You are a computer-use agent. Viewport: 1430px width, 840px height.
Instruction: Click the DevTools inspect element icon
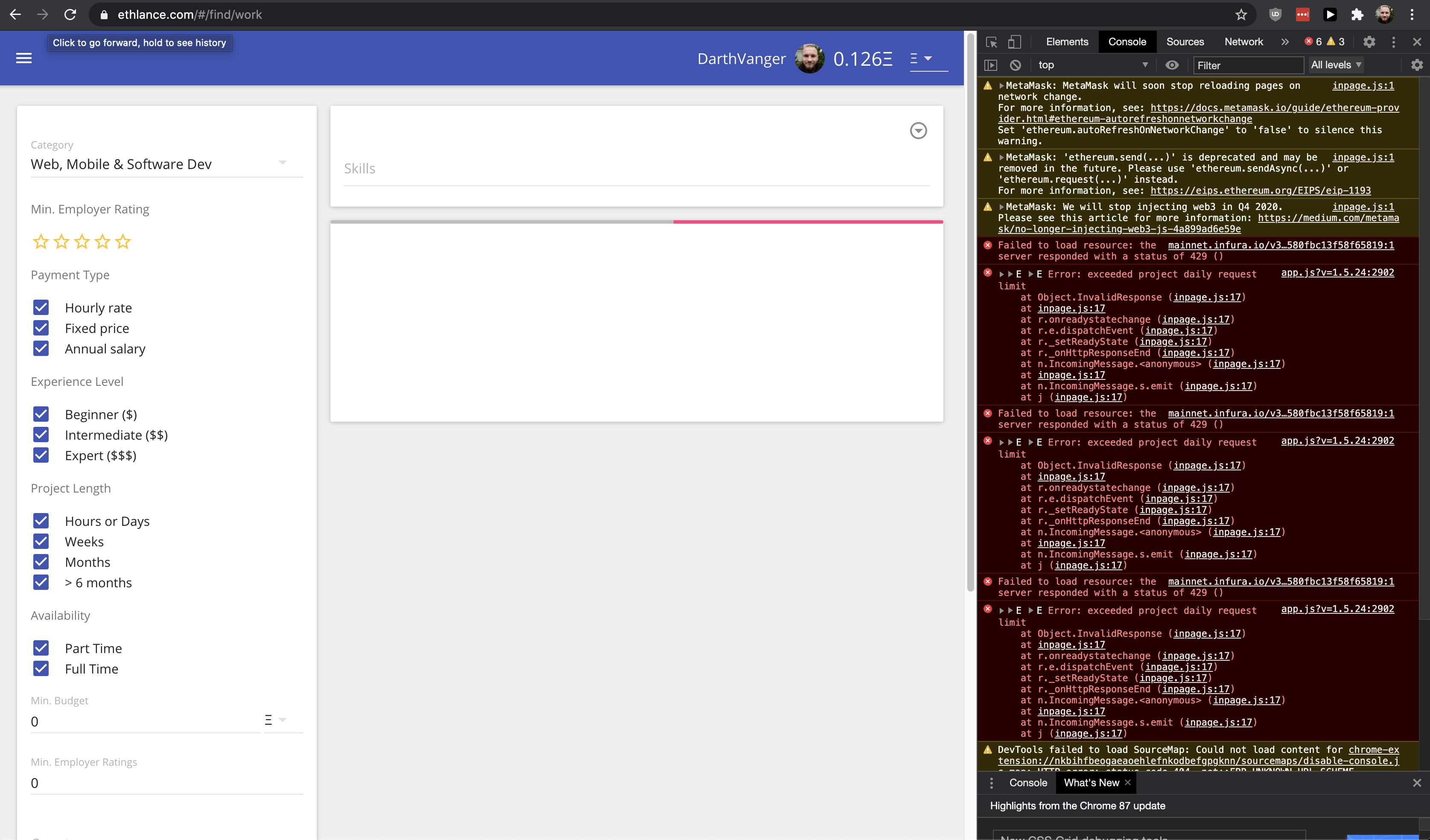point(991,42)
